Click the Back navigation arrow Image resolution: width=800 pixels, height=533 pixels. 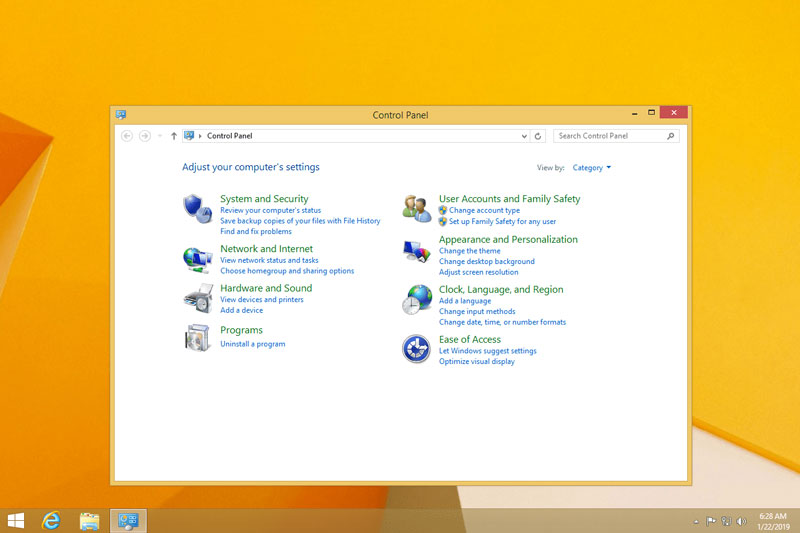127,136
